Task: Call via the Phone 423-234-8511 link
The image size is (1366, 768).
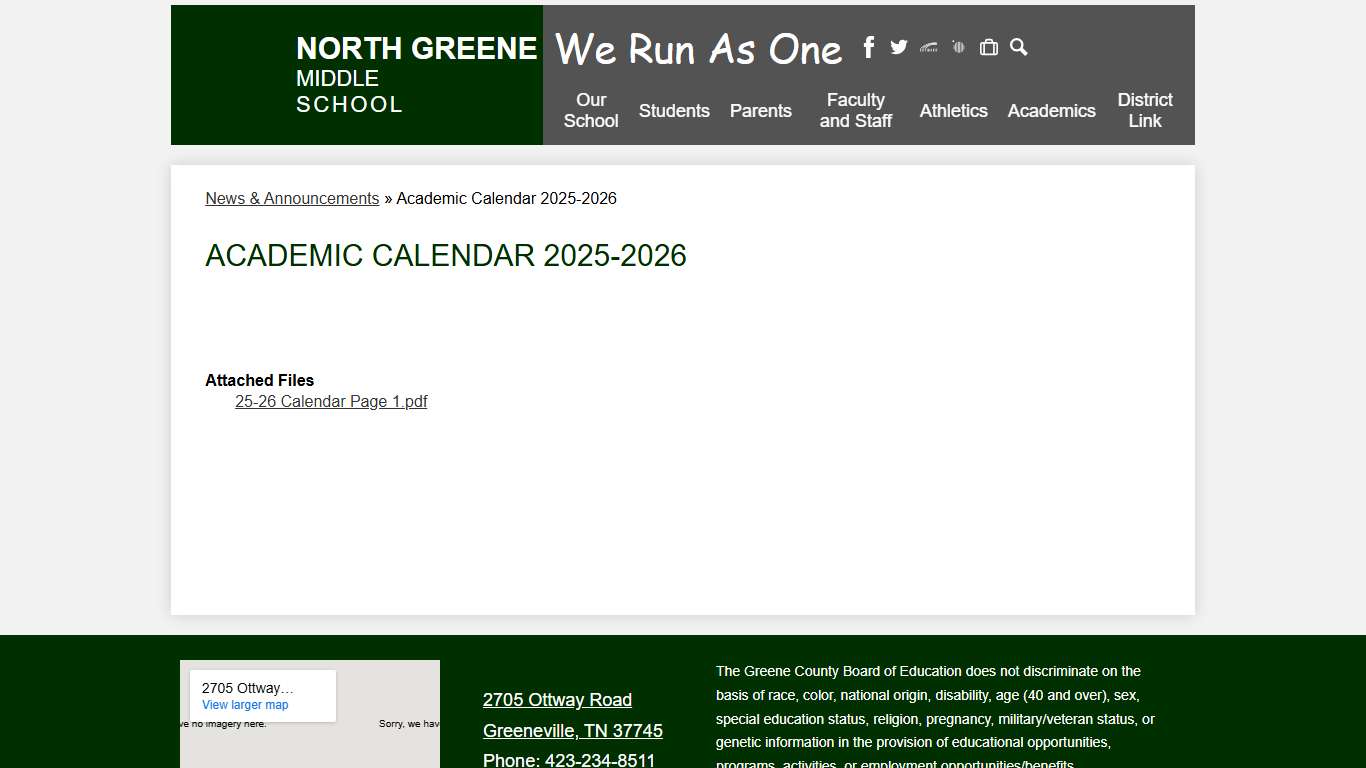Action: tap(568, 759)
